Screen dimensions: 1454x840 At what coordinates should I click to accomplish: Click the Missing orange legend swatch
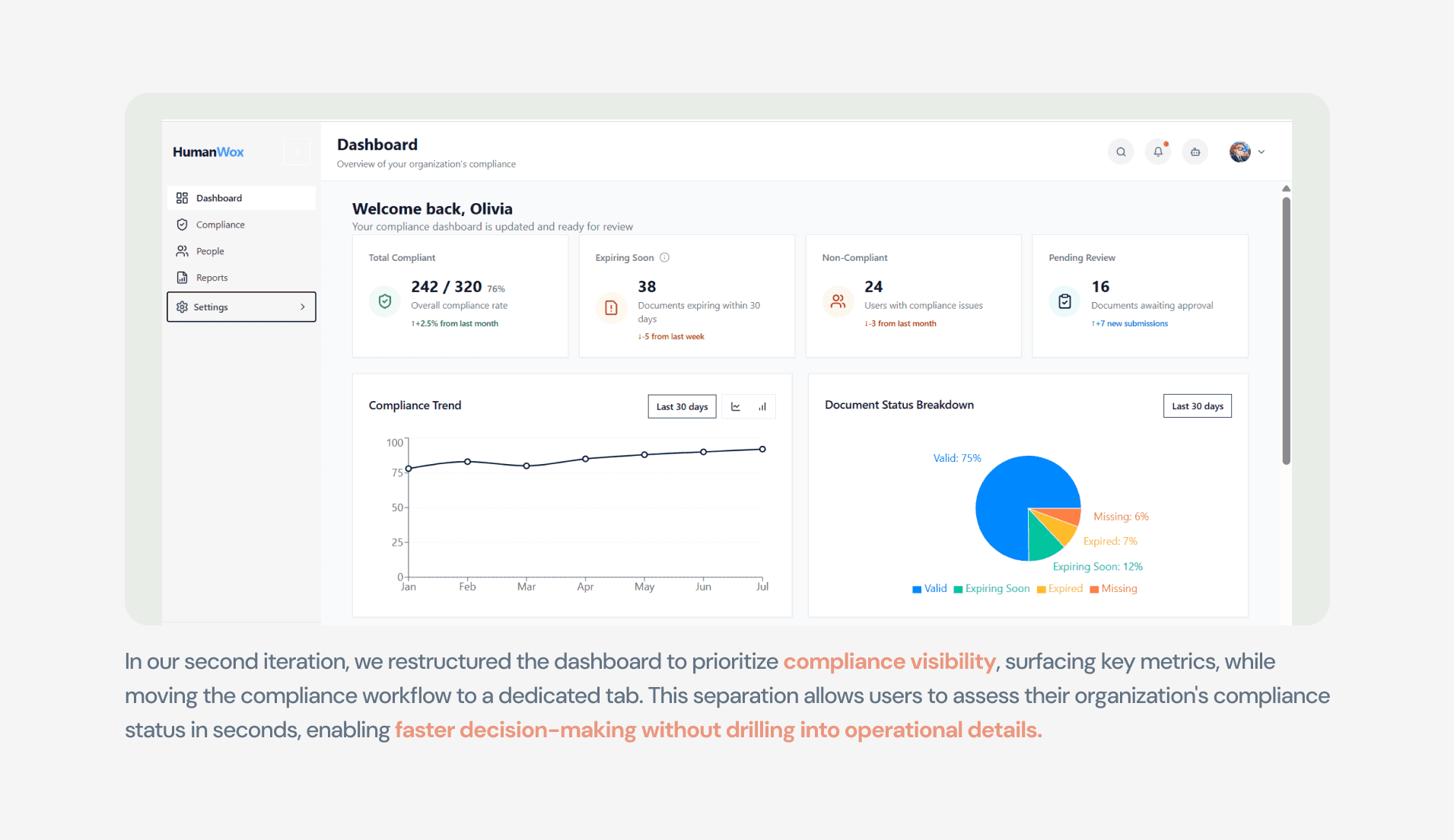point(1094,589)
